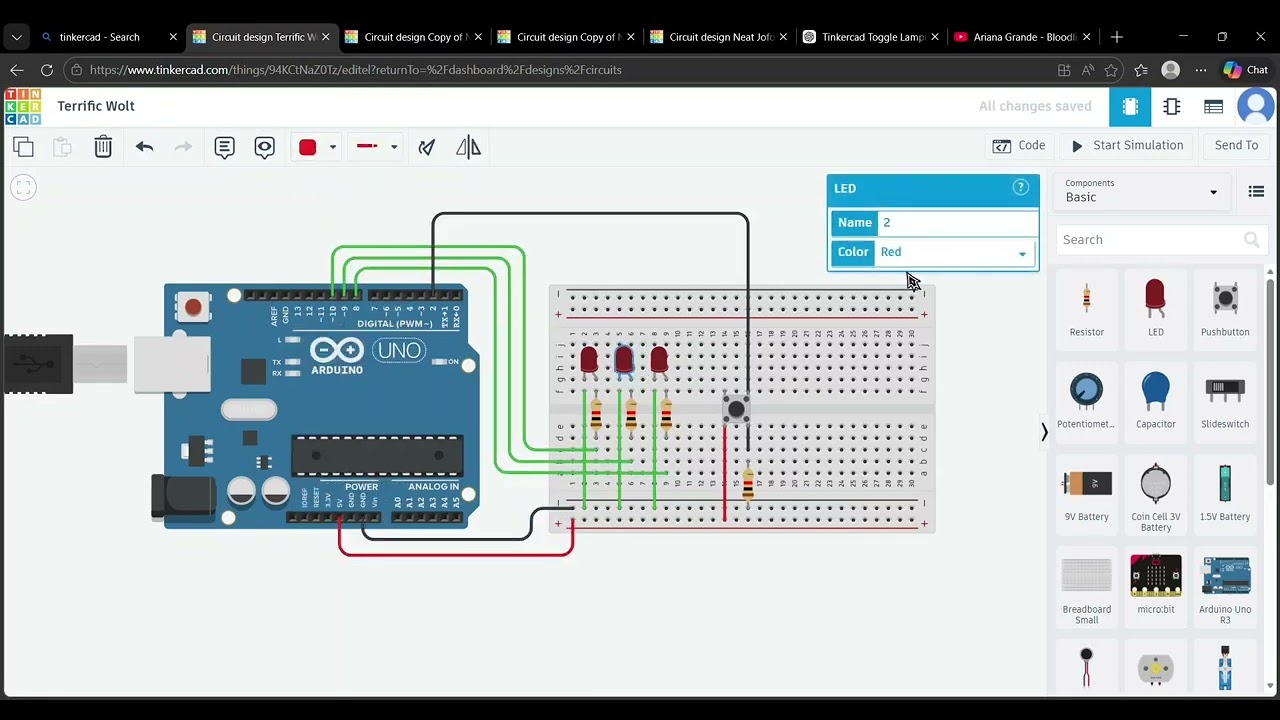Viewport: 1280px width, 720px height.
Task: Select the Breadboard Small component
Action: [1087, 589]
